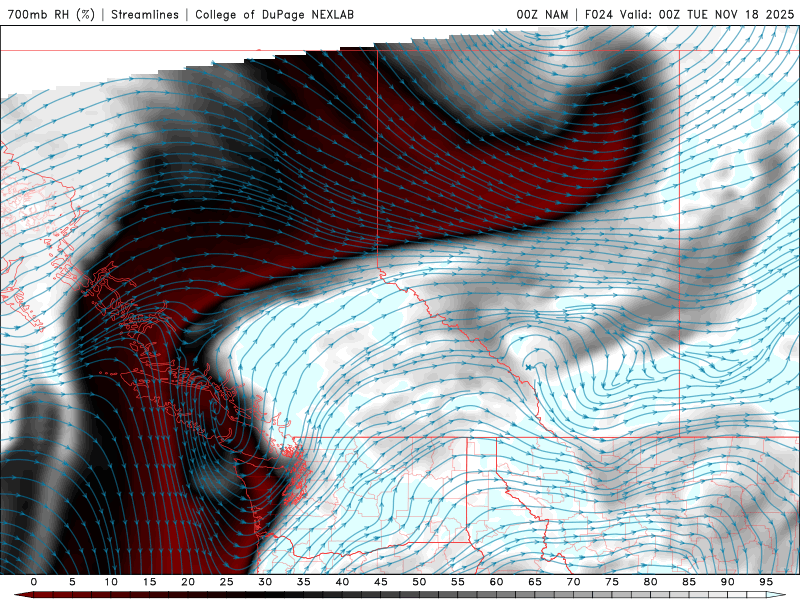
Task: Pick the legend number "75"
Action: coord(612,582)
